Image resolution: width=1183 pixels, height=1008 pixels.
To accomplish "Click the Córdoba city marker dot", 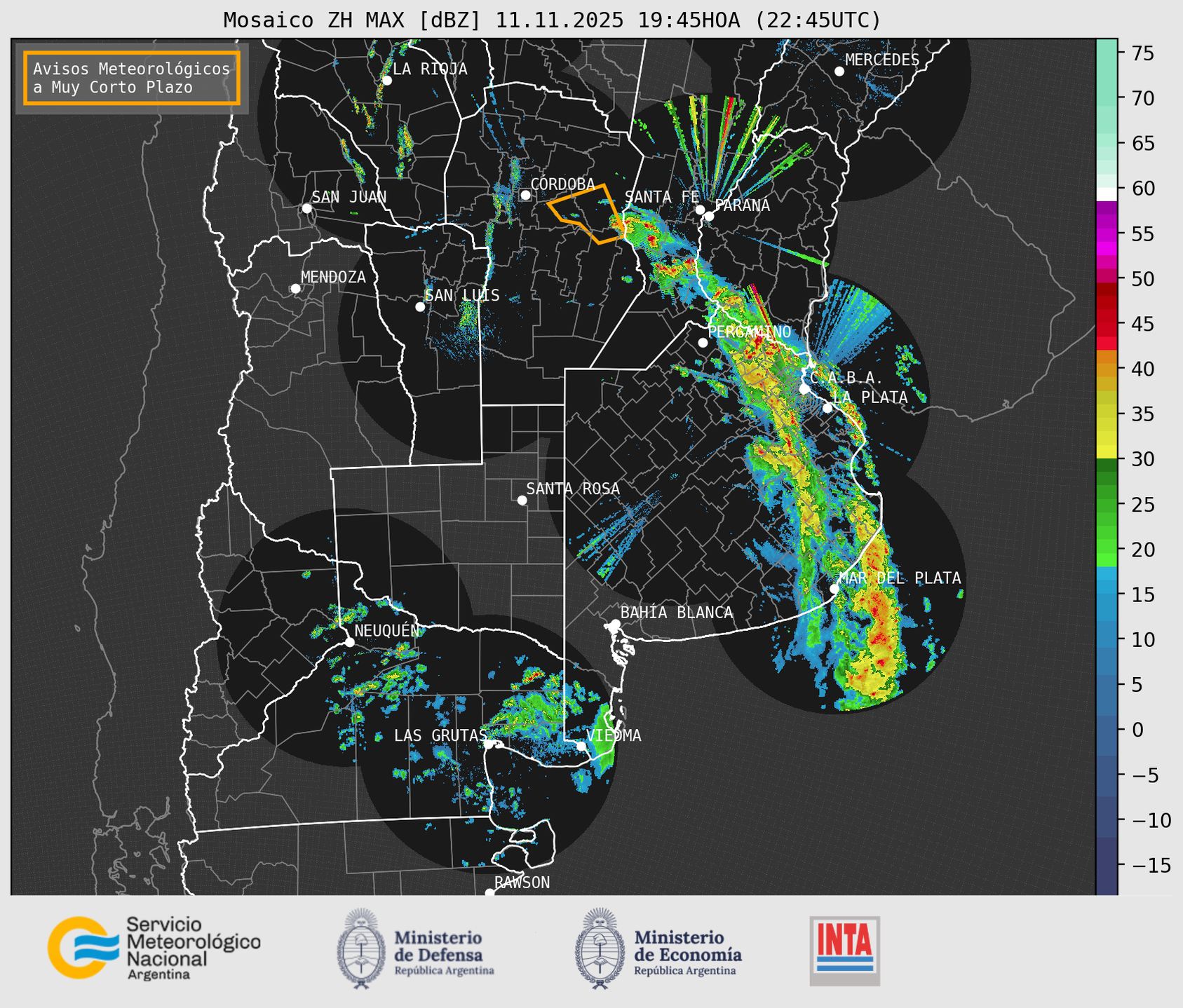I will tap(525, 195).
